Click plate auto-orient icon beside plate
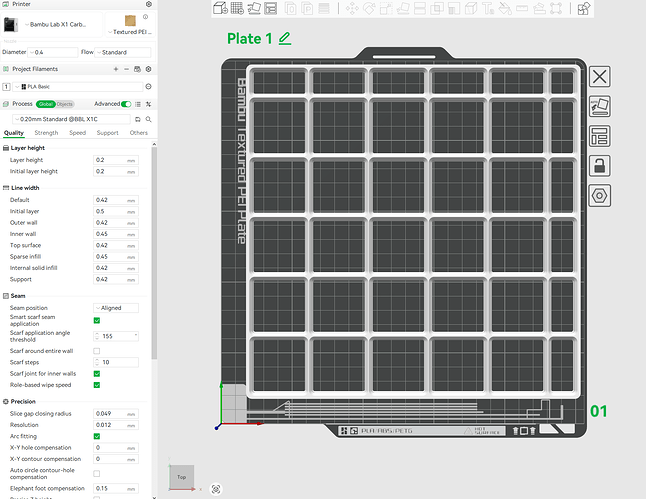The width and height of the screenshot is (646, 499). 599,106
